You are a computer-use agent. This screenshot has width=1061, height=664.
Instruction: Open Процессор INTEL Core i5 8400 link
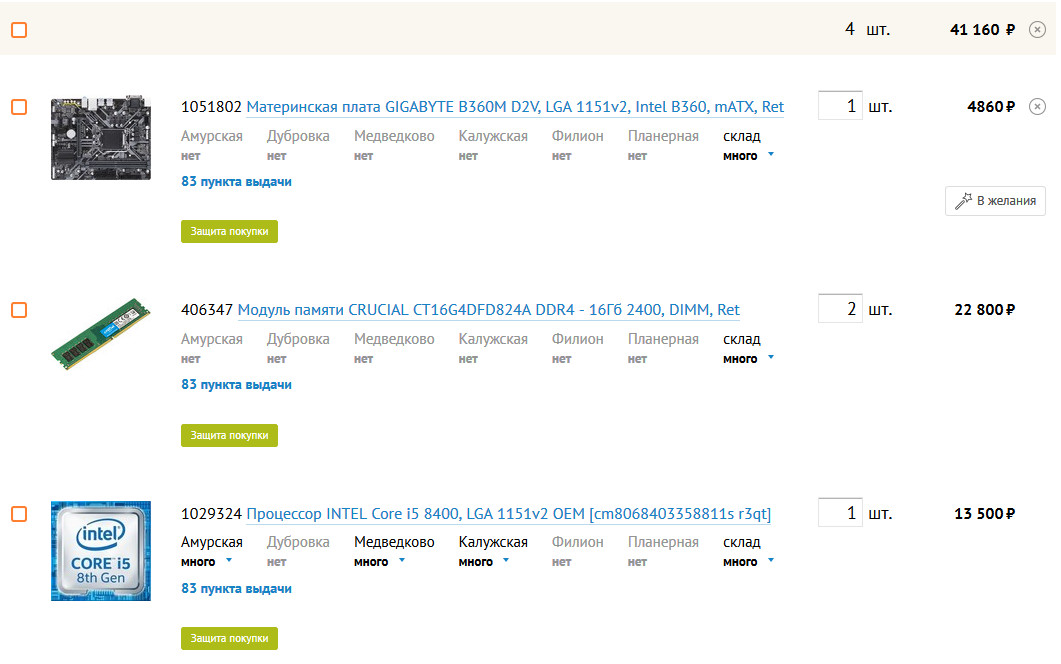point(509,514)
